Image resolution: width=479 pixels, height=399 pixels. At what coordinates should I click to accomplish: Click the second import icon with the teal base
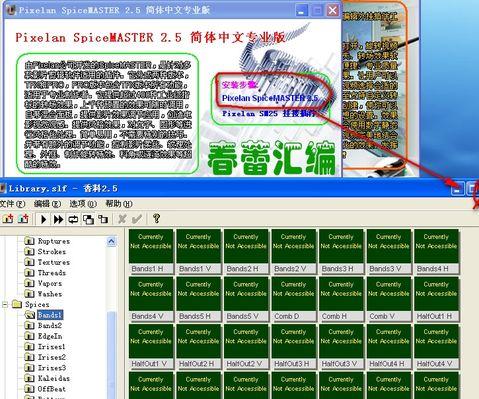tap(23, 219)
